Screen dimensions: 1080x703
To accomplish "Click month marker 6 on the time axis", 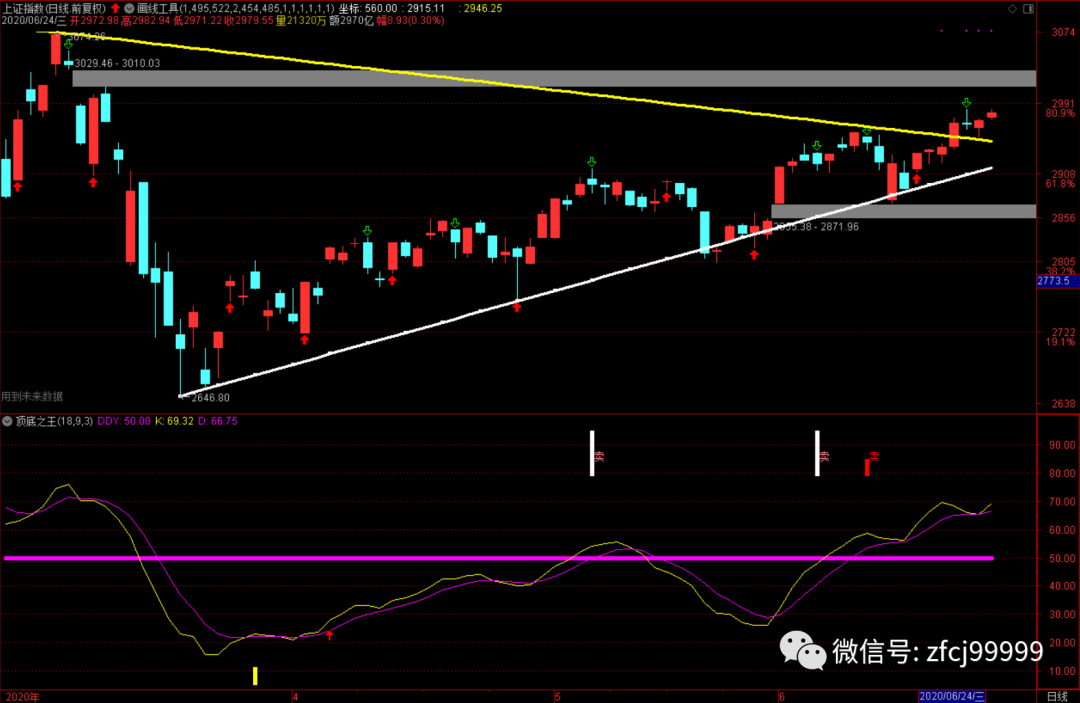I will 781,696.
